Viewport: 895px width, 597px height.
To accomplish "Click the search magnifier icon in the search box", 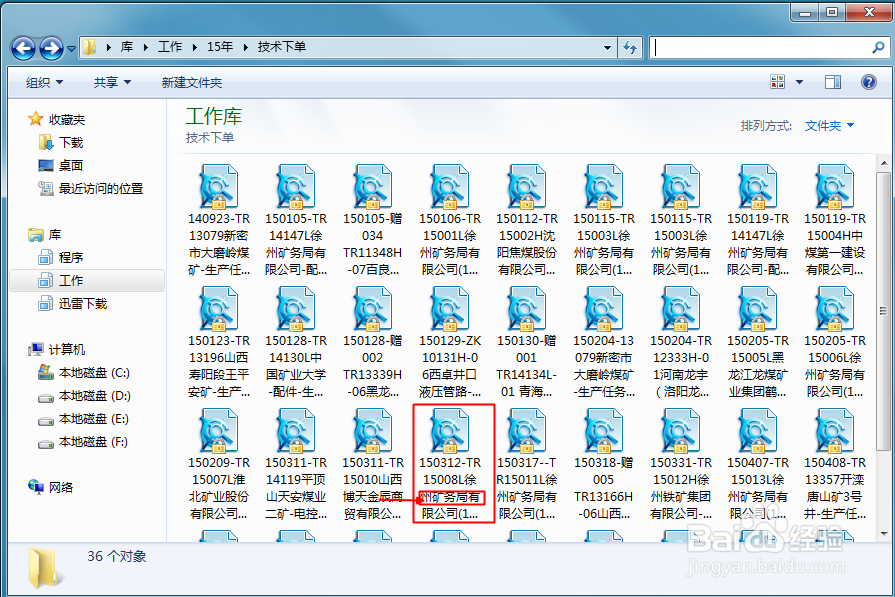I will pos(876,47).
